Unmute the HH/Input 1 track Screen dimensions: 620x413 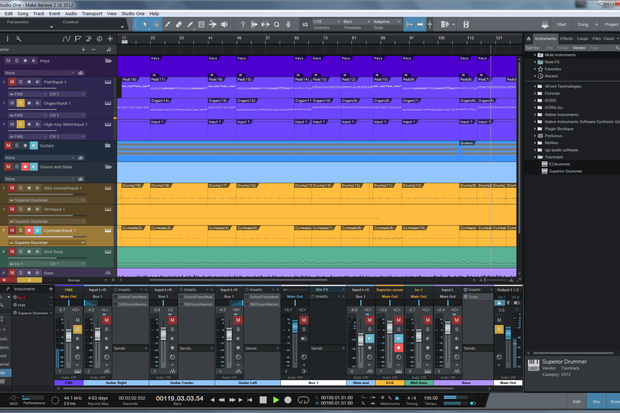12,209
